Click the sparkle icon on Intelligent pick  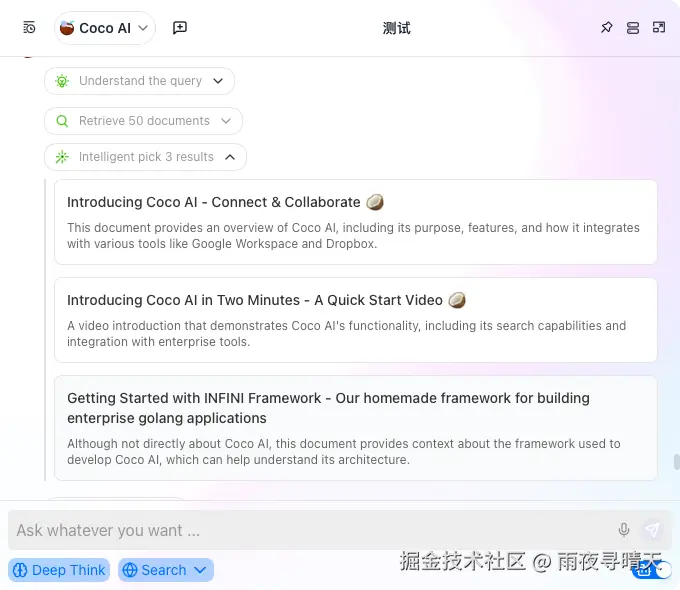(62, 157)
